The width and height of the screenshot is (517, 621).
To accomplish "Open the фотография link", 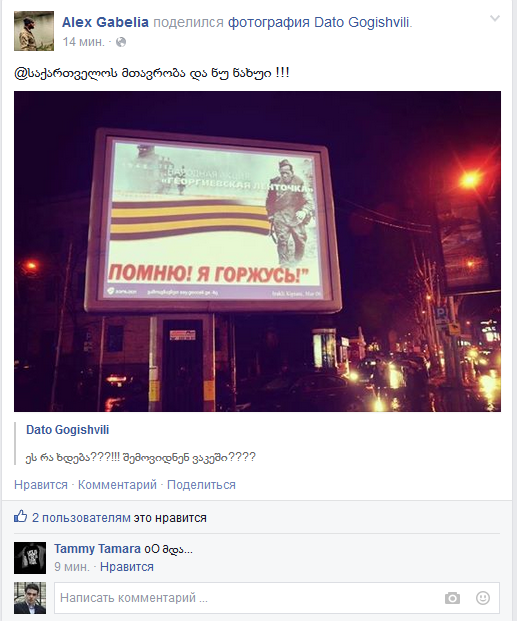I will pyautogui.click(x=269, y=22).
